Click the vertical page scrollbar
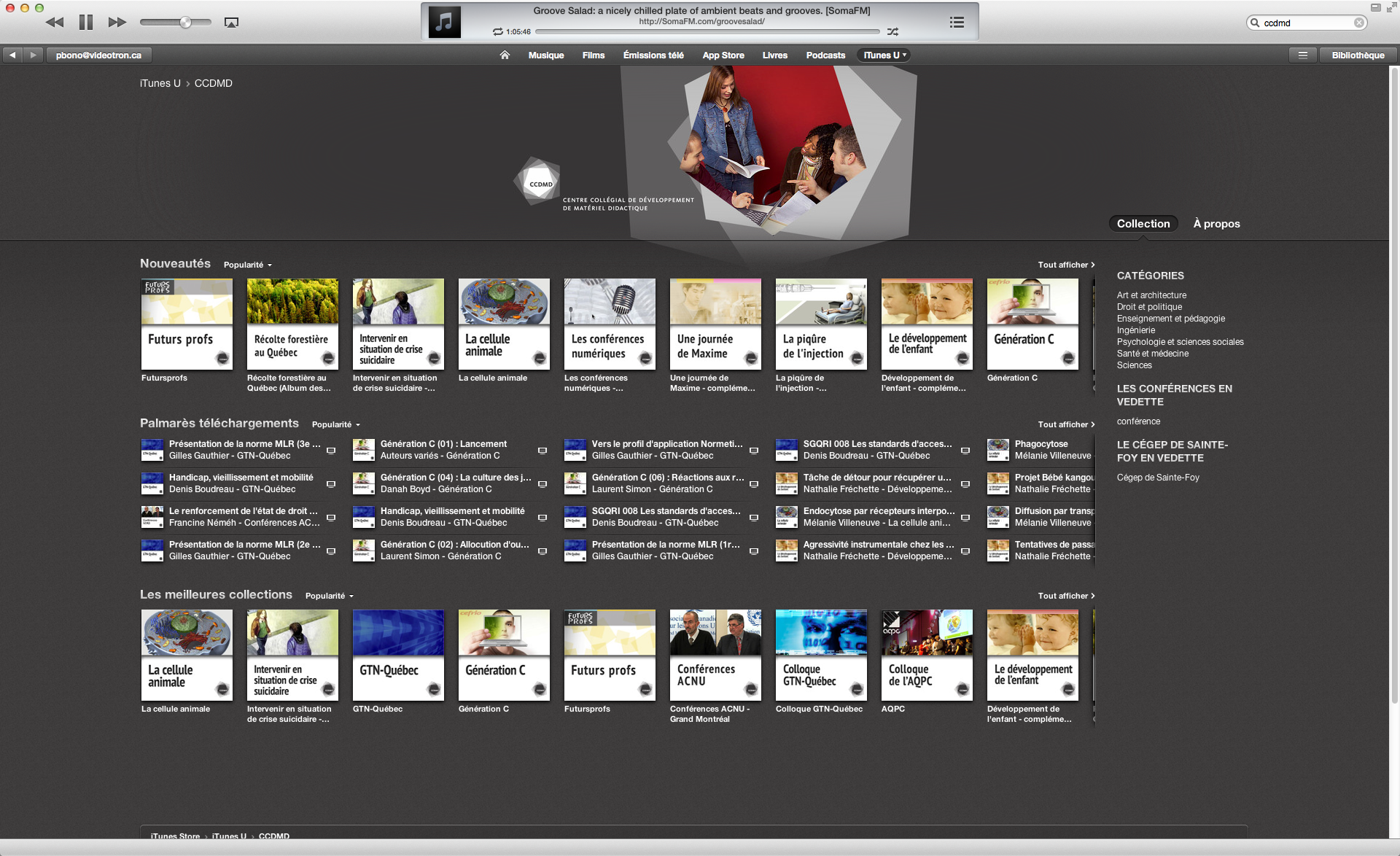This screenshot has height=856, width=1400. (1394, 385)
